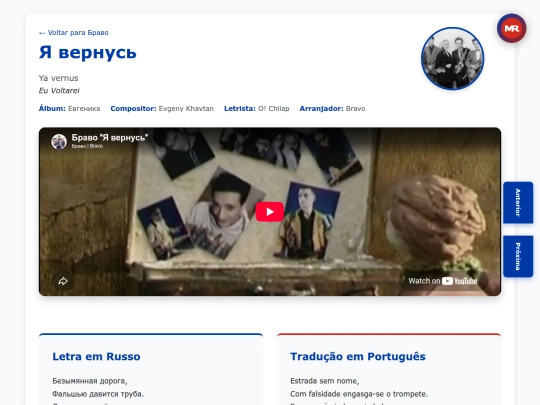540x405 pixels.
Task: Click the line 'Com falsidade engasga-se o trompete.'
Action: [359, 394]
